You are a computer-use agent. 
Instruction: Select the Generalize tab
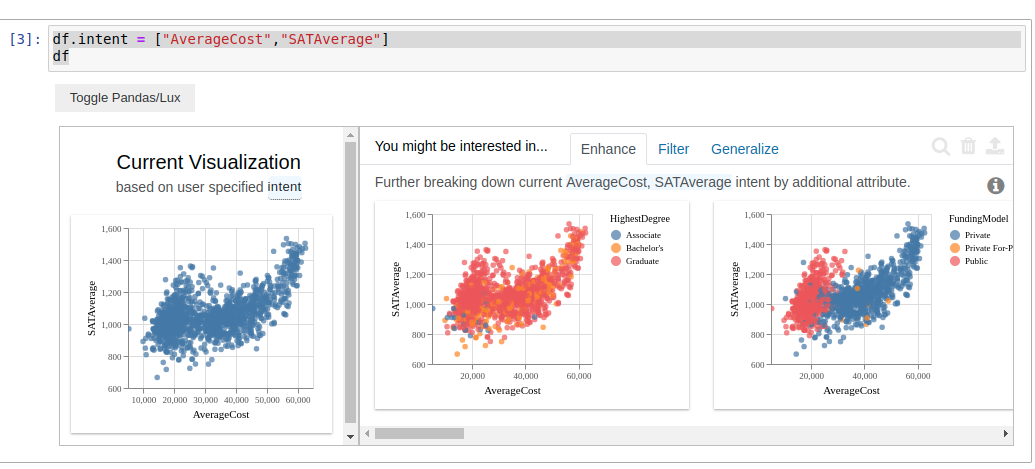744,149
